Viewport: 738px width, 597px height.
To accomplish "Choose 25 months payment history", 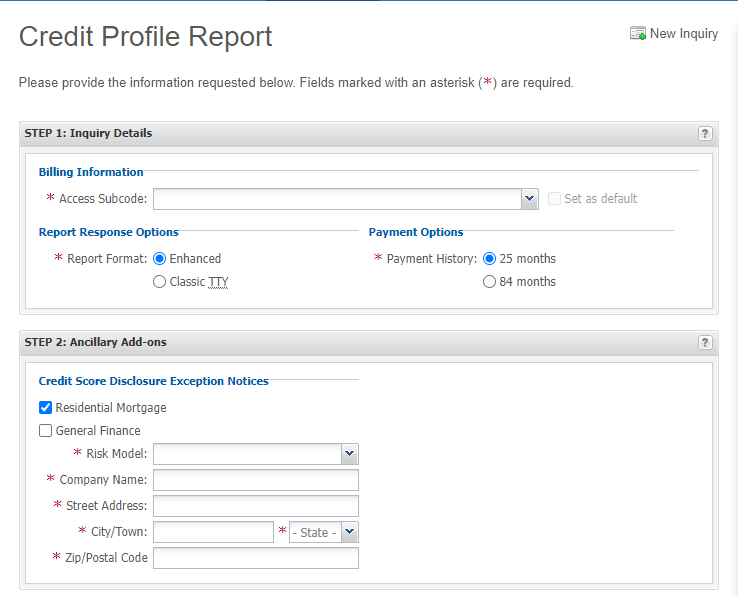I will (489, 258).
